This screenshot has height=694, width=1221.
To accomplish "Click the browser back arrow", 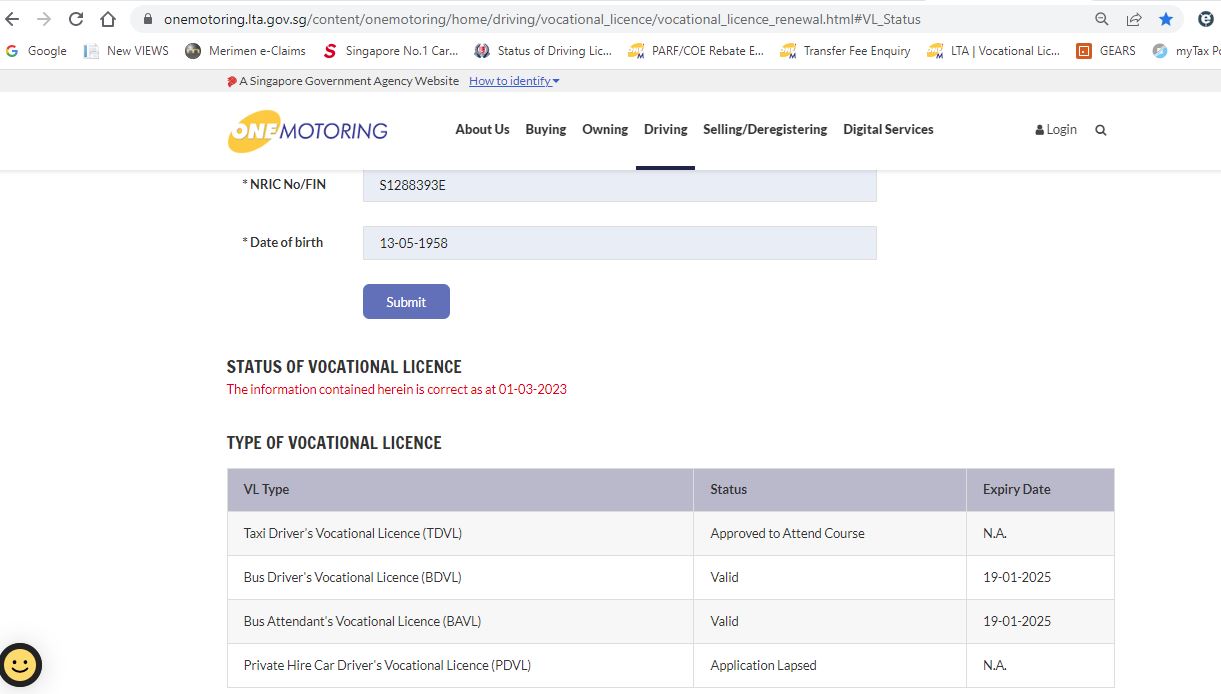I will pos(13,19).
